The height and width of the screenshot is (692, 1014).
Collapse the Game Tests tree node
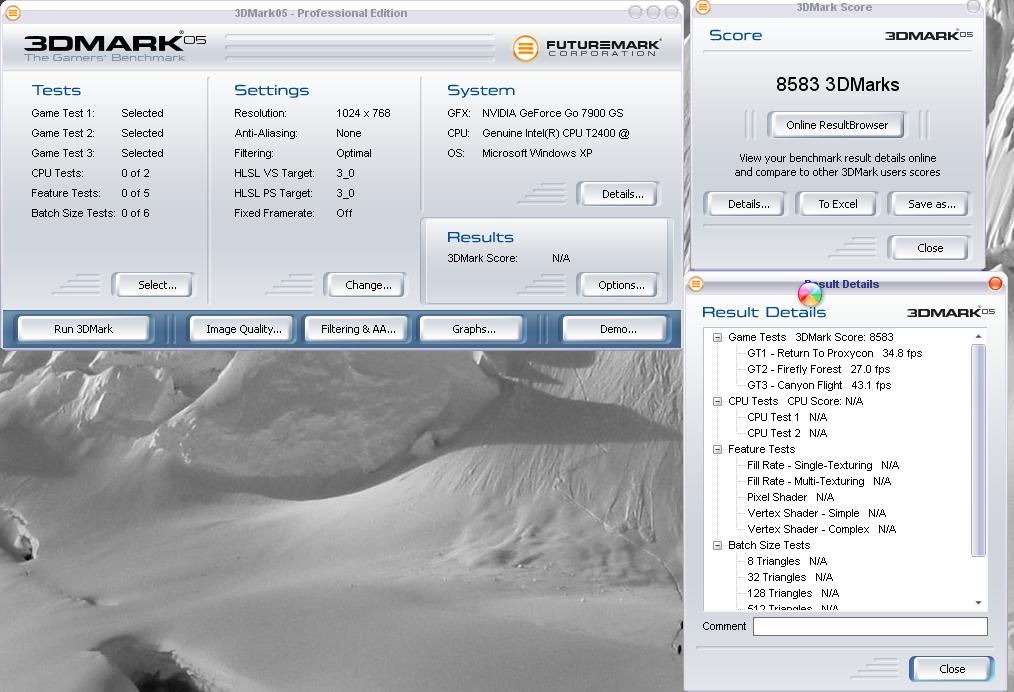(717, 338)
